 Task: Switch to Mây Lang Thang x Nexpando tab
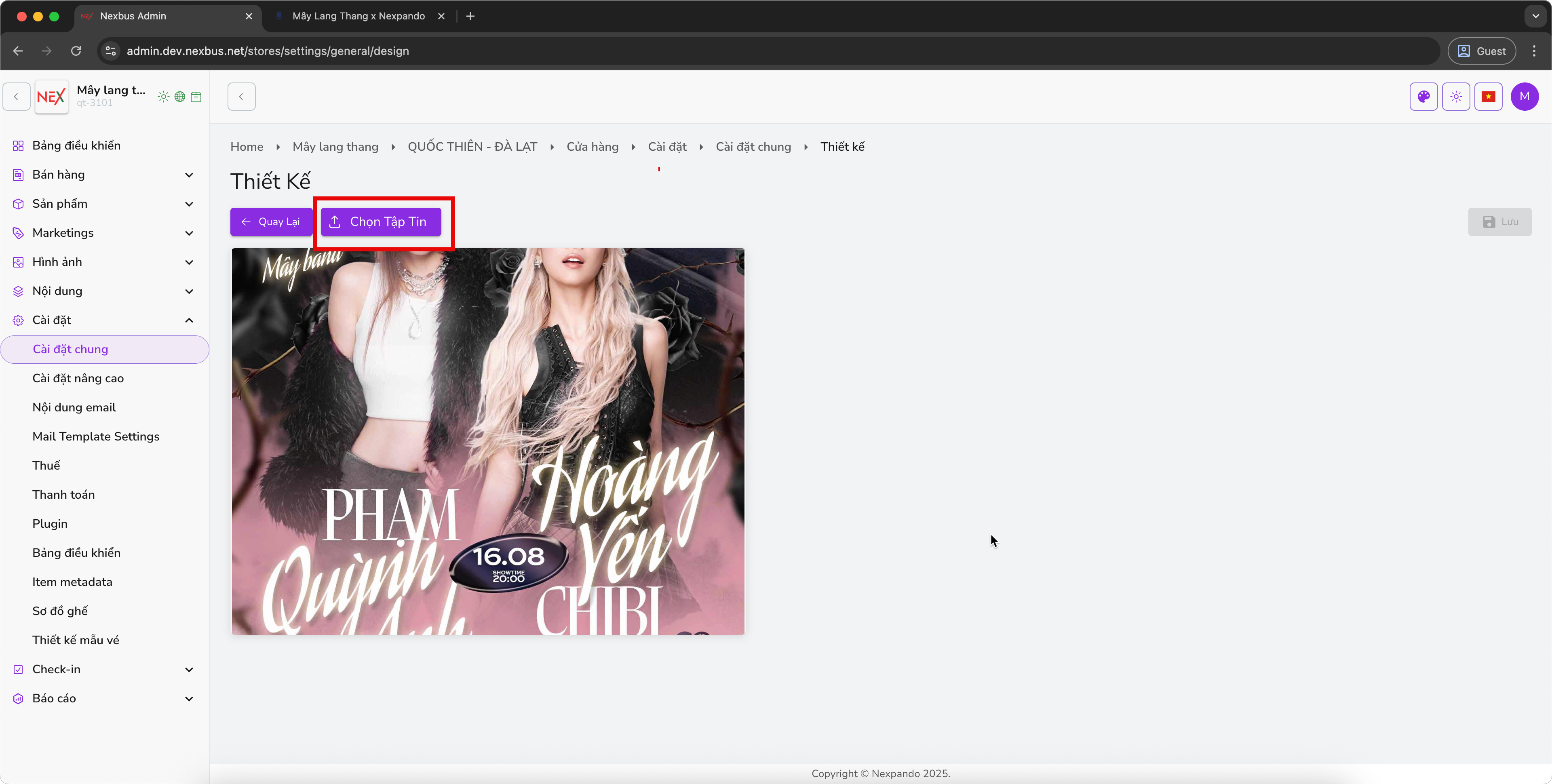(358, 16)
